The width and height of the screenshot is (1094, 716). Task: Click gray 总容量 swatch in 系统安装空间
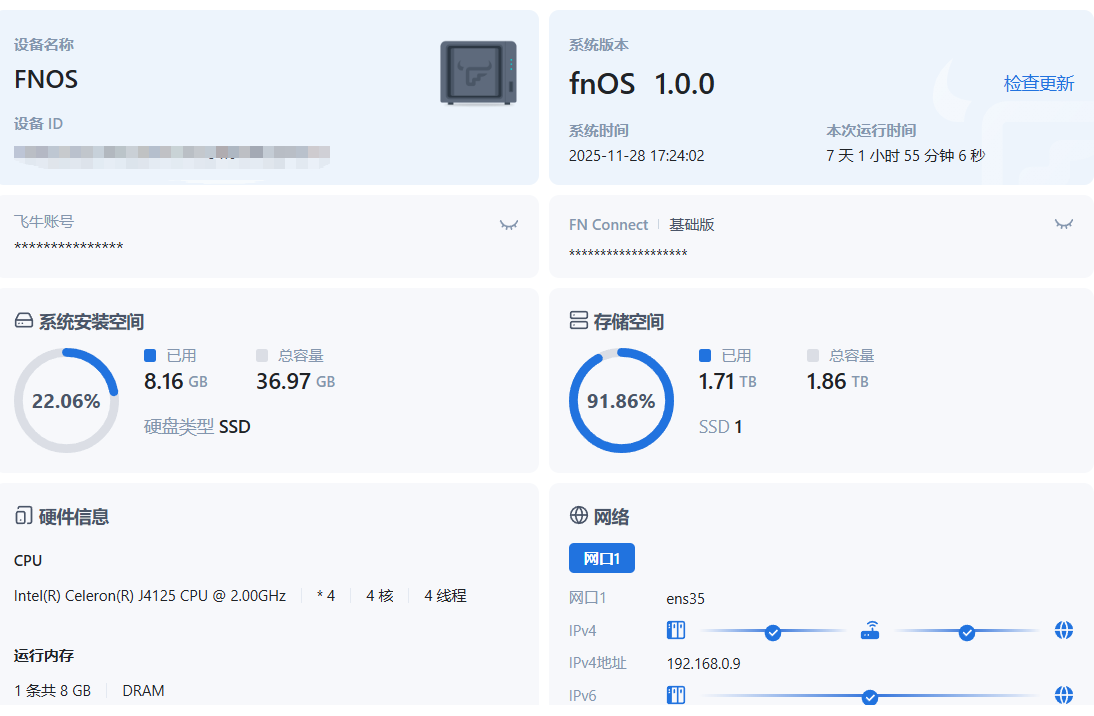262,355
